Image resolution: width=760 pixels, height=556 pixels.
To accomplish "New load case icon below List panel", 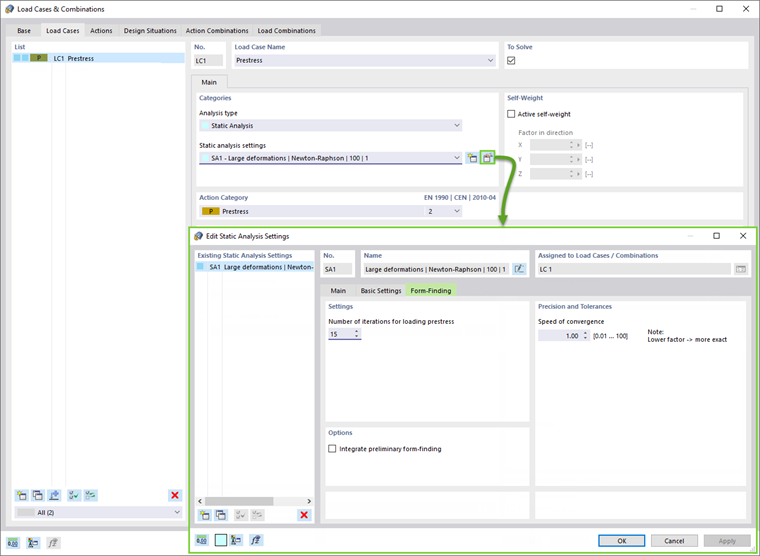I will point(21,495).
